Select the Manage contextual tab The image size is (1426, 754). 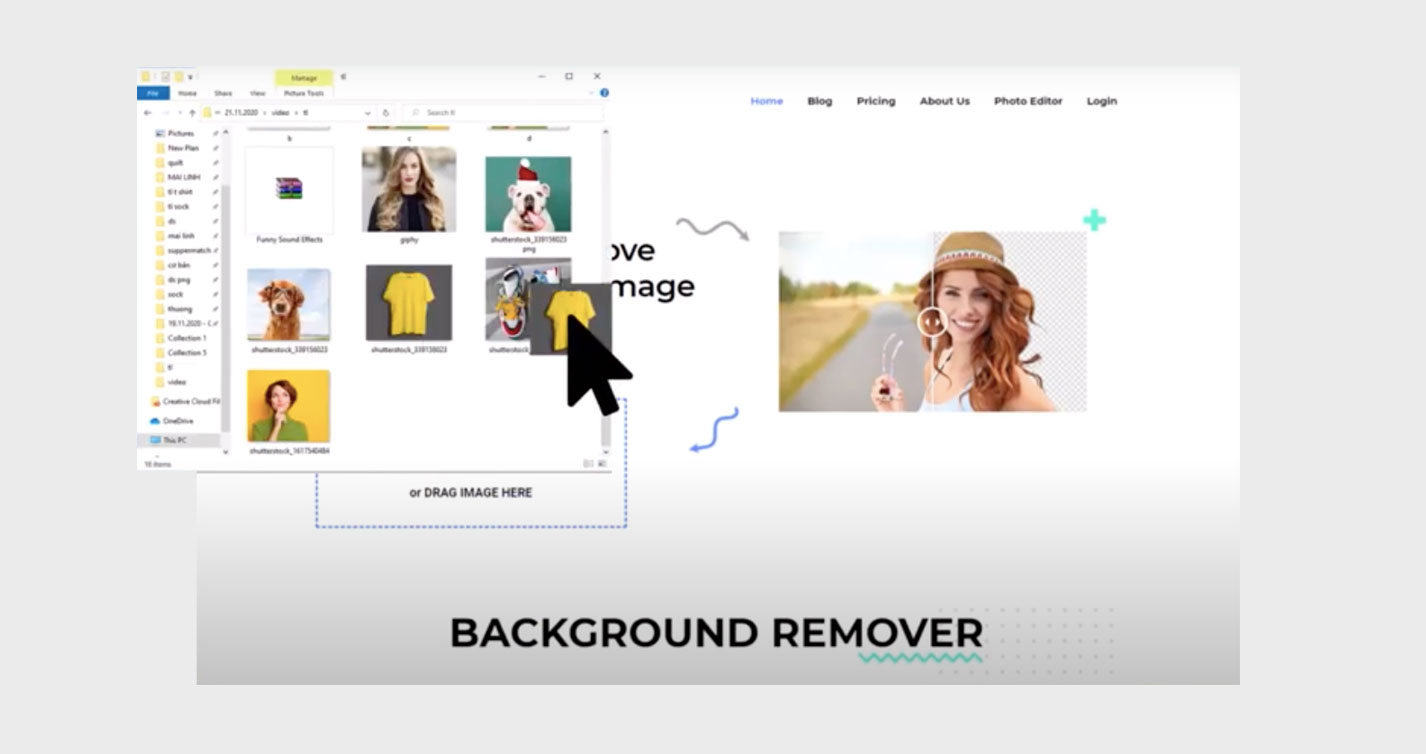pos(304,77)
